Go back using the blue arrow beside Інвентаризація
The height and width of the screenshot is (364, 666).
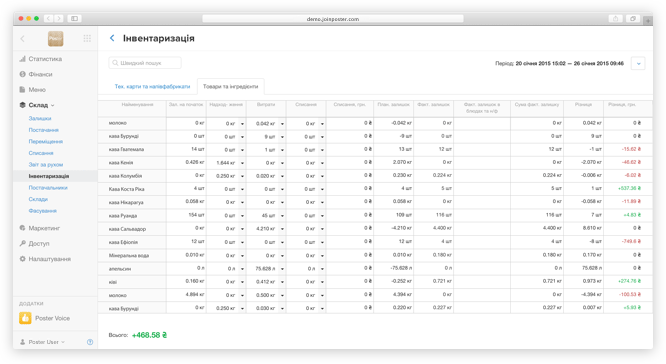pyautogui.click(x=112, y=38)
